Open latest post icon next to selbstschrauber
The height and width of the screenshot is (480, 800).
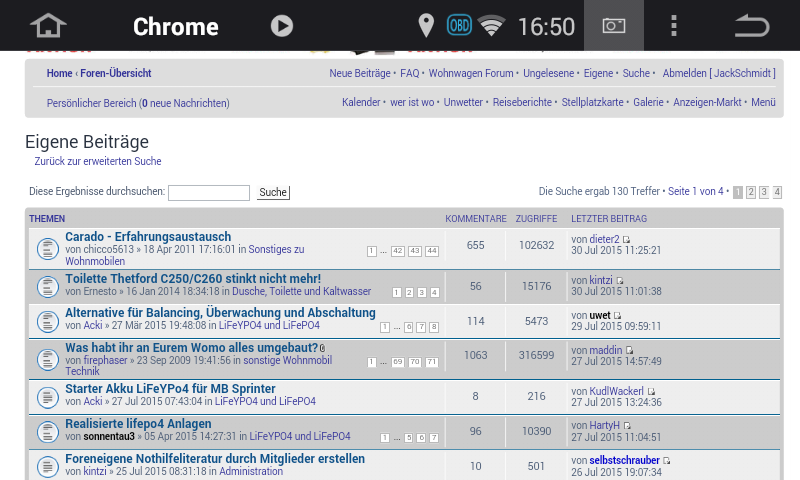(667, 461)
